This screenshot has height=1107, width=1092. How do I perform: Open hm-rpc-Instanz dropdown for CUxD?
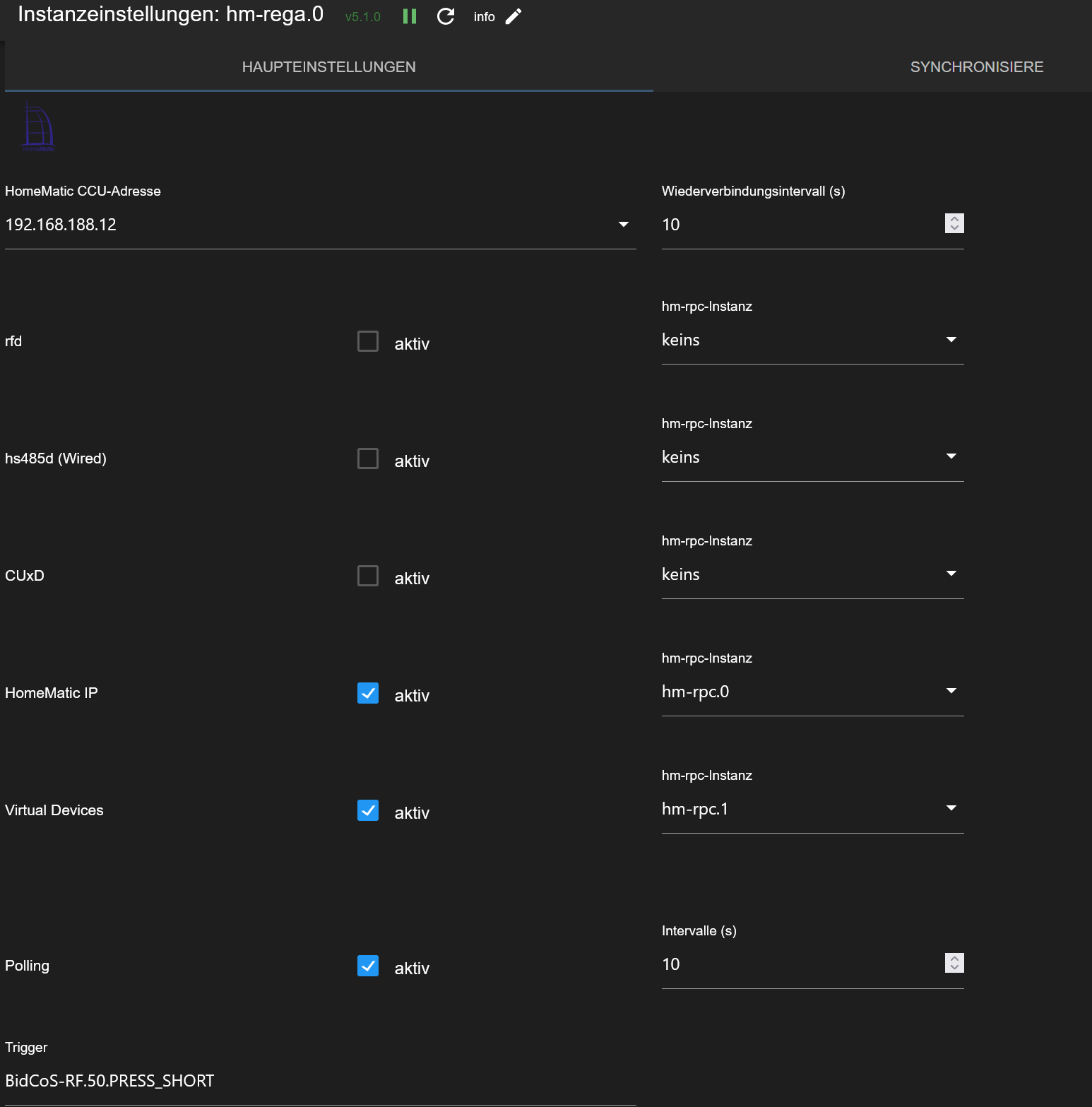pos(812,574)
